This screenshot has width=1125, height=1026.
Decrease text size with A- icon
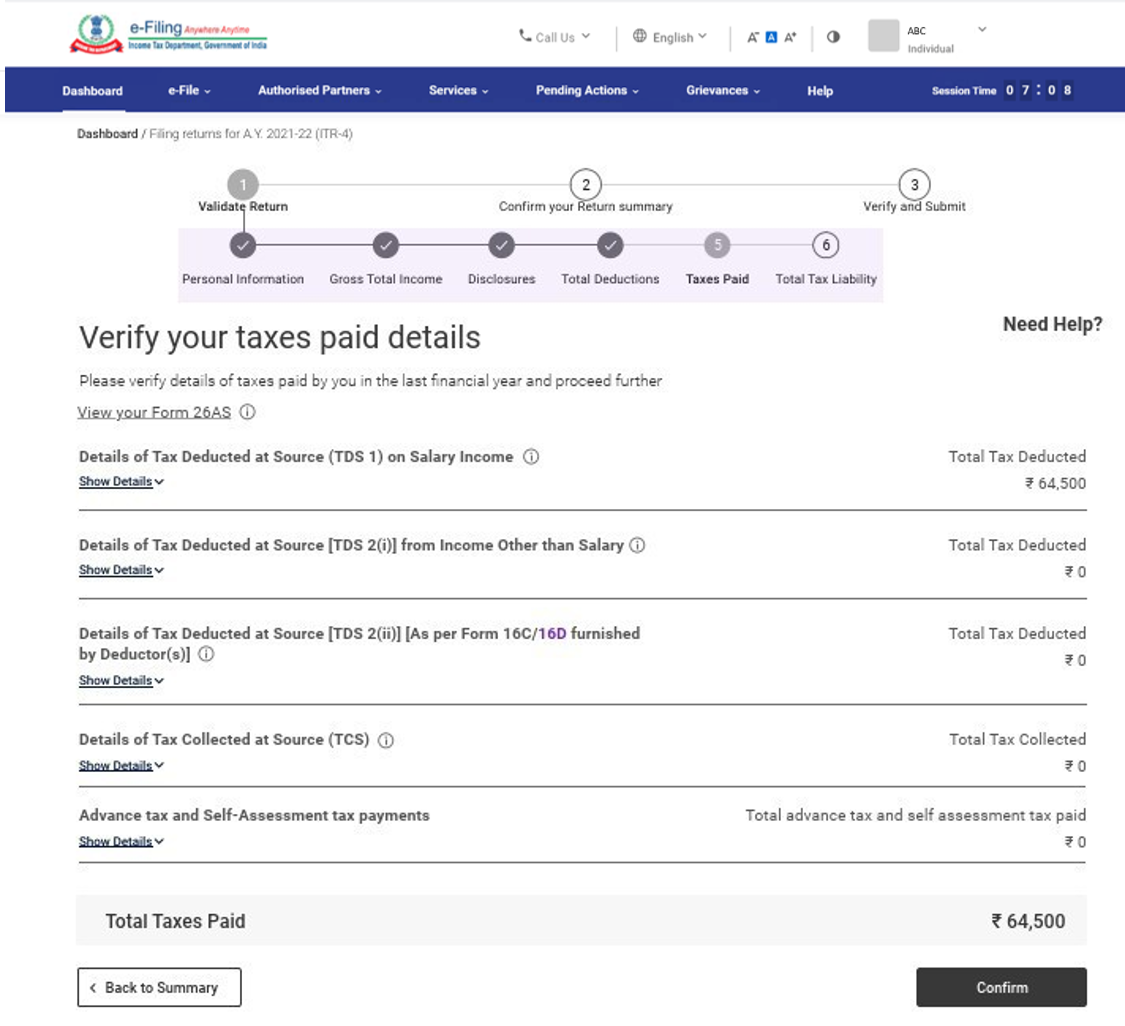(753, 36)
